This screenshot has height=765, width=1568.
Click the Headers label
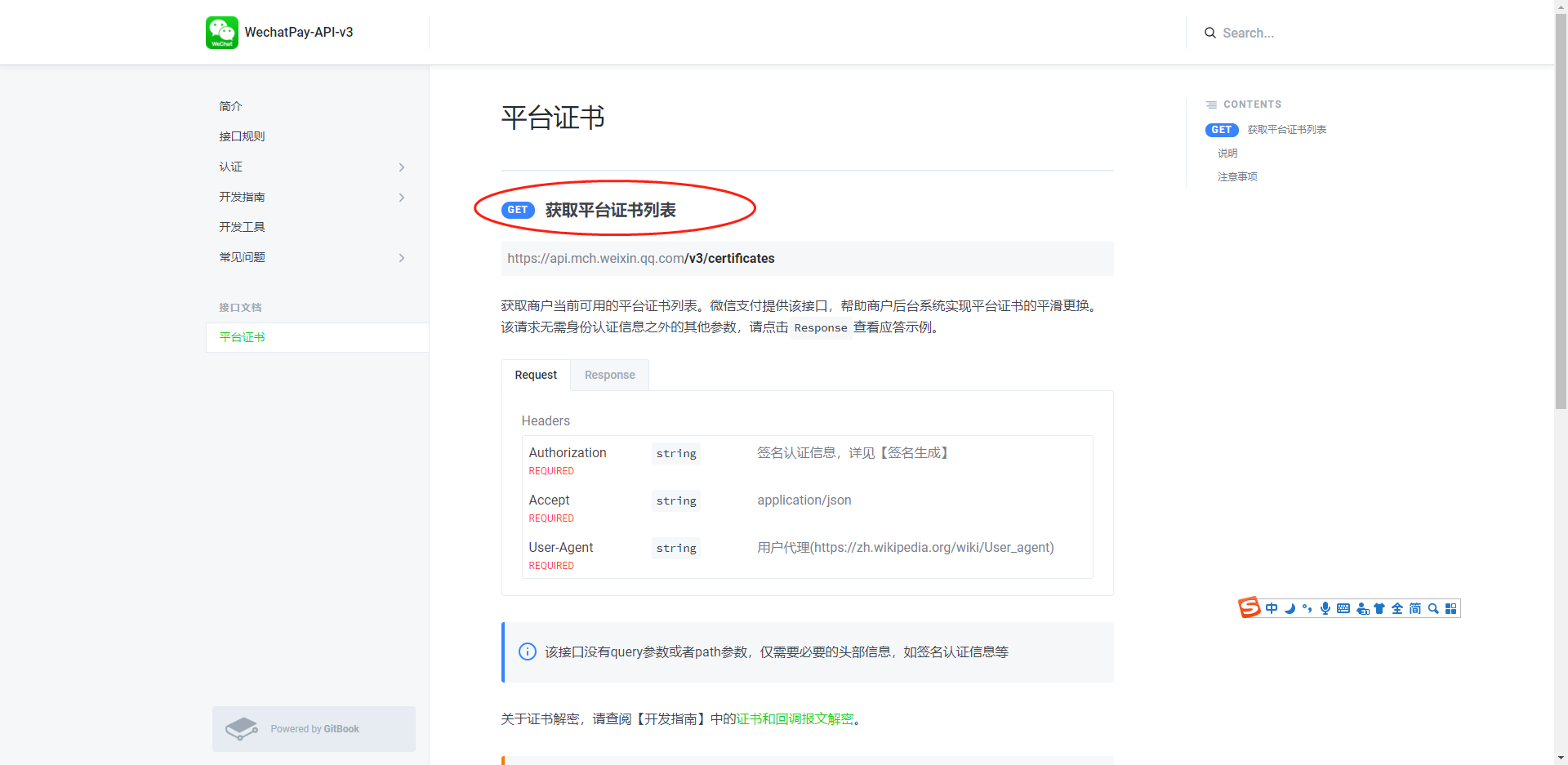546,420
